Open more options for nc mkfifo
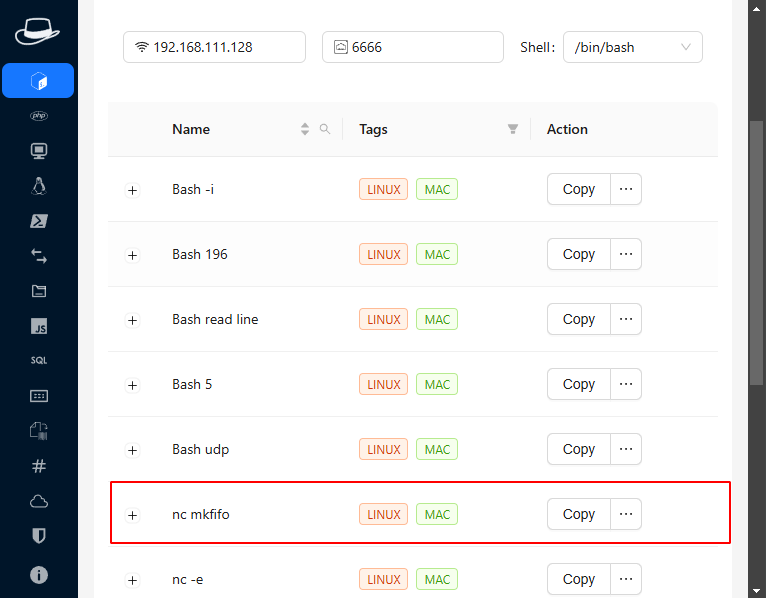Image resolution: width=766 pixels, height=598 pixels. (626, 514)
